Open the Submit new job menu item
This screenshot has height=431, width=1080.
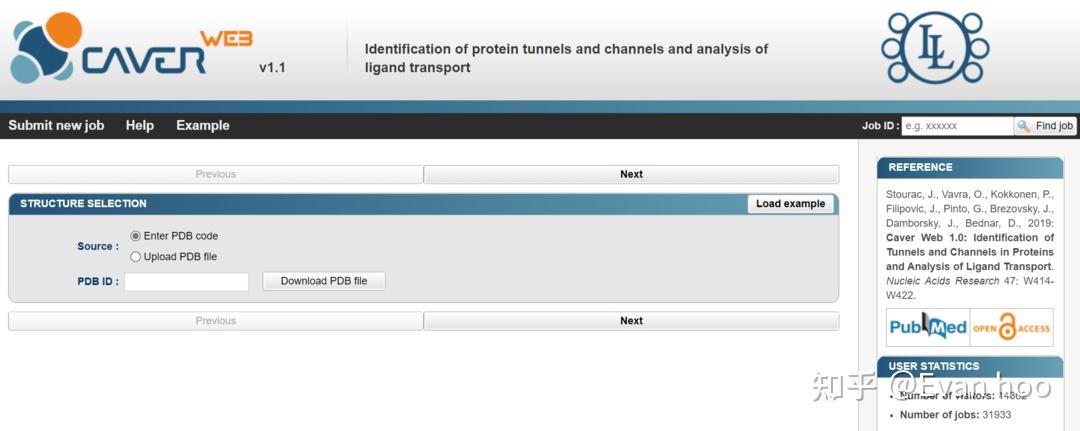point(56,126)
